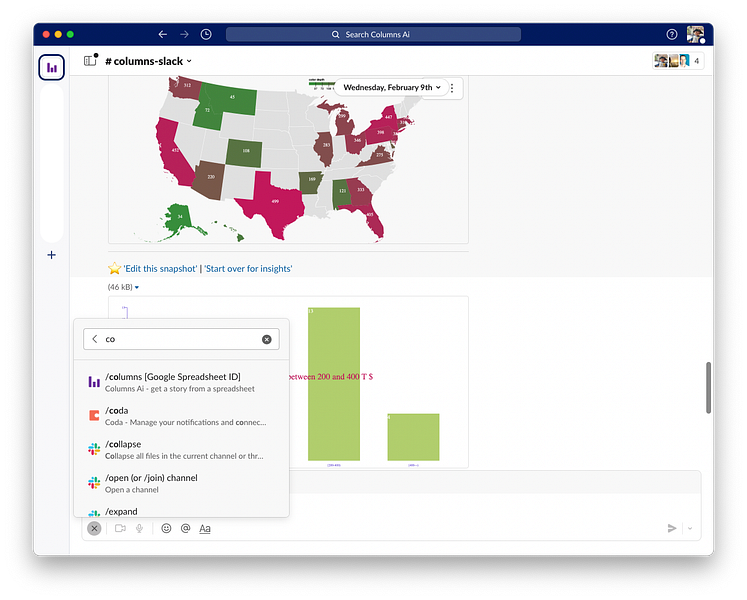Click the Coda icon in command list
The width and height of the screenshot is (747, 600).
point(94,415)
